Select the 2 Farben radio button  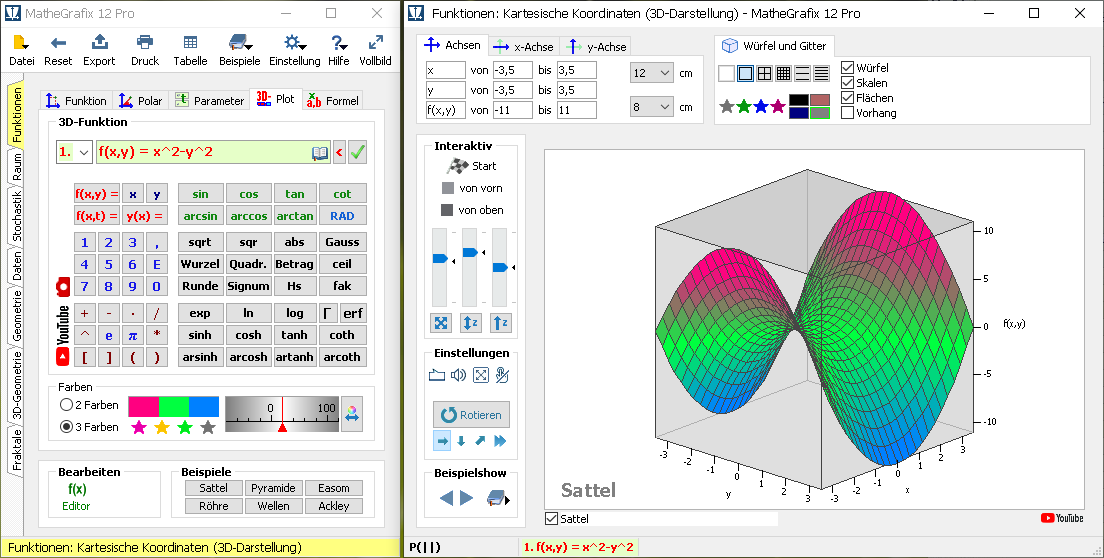coord(66,405)
